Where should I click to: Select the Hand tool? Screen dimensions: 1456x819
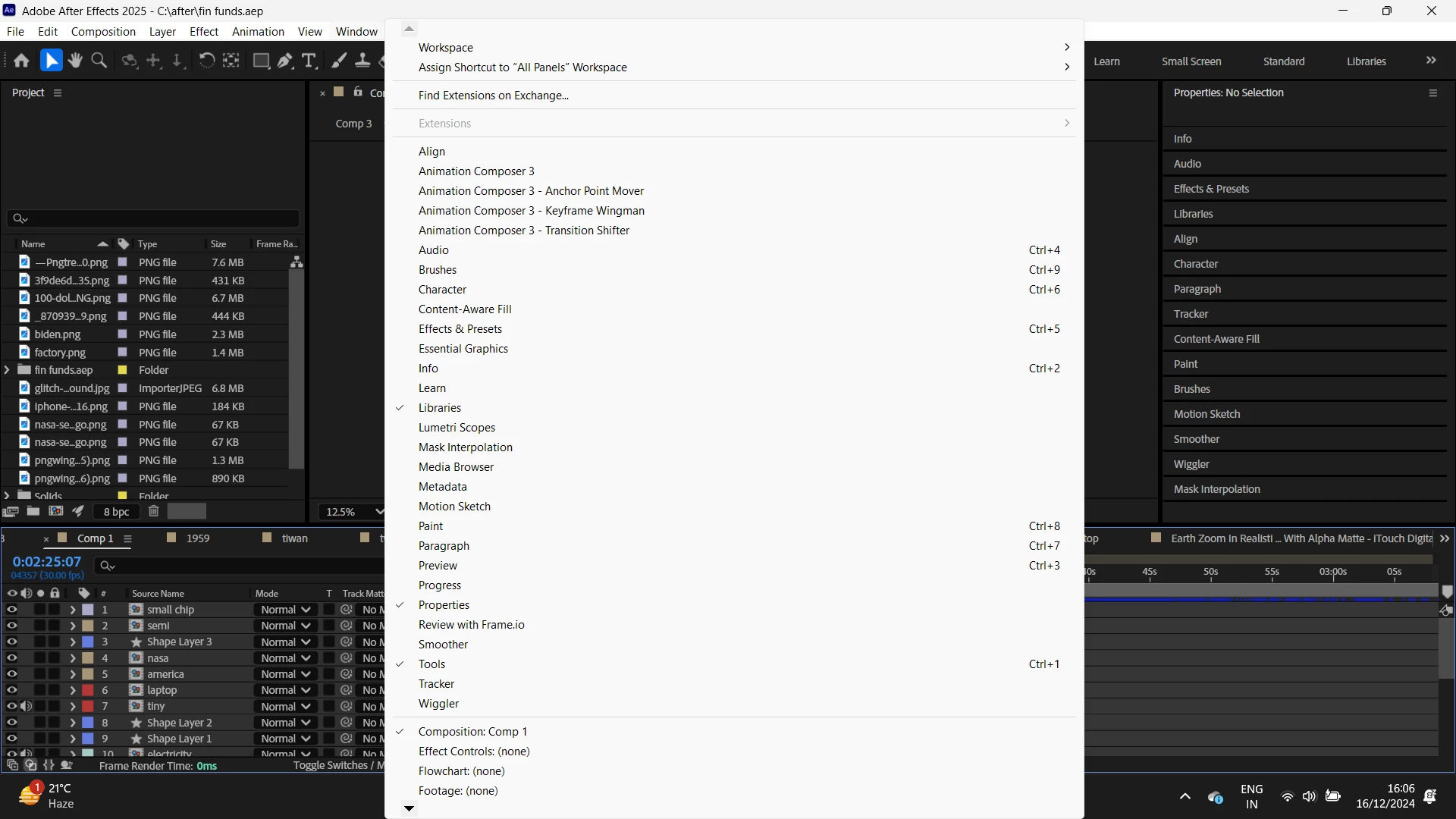pos(75,61)
